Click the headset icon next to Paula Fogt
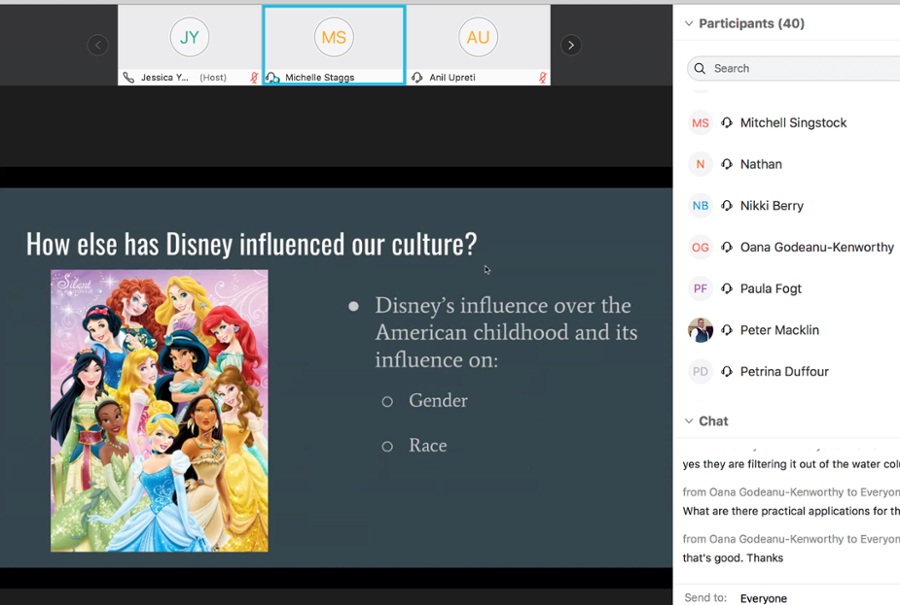This screenshot has width=900, height=605. [727, 289]
